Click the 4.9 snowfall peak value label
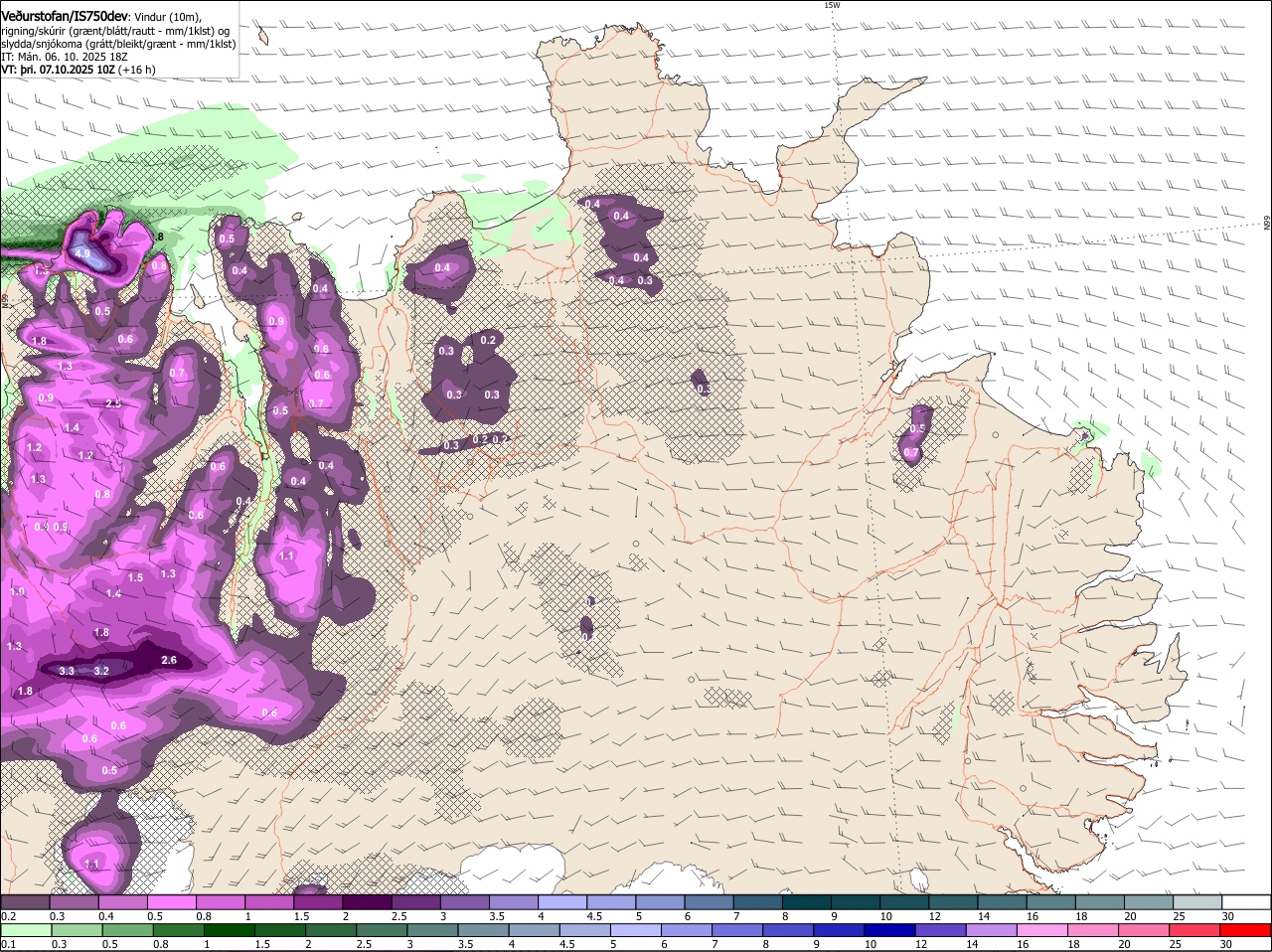Viewport: 1272px width, 952px height. pyautogui.click(x=81, y=254)
